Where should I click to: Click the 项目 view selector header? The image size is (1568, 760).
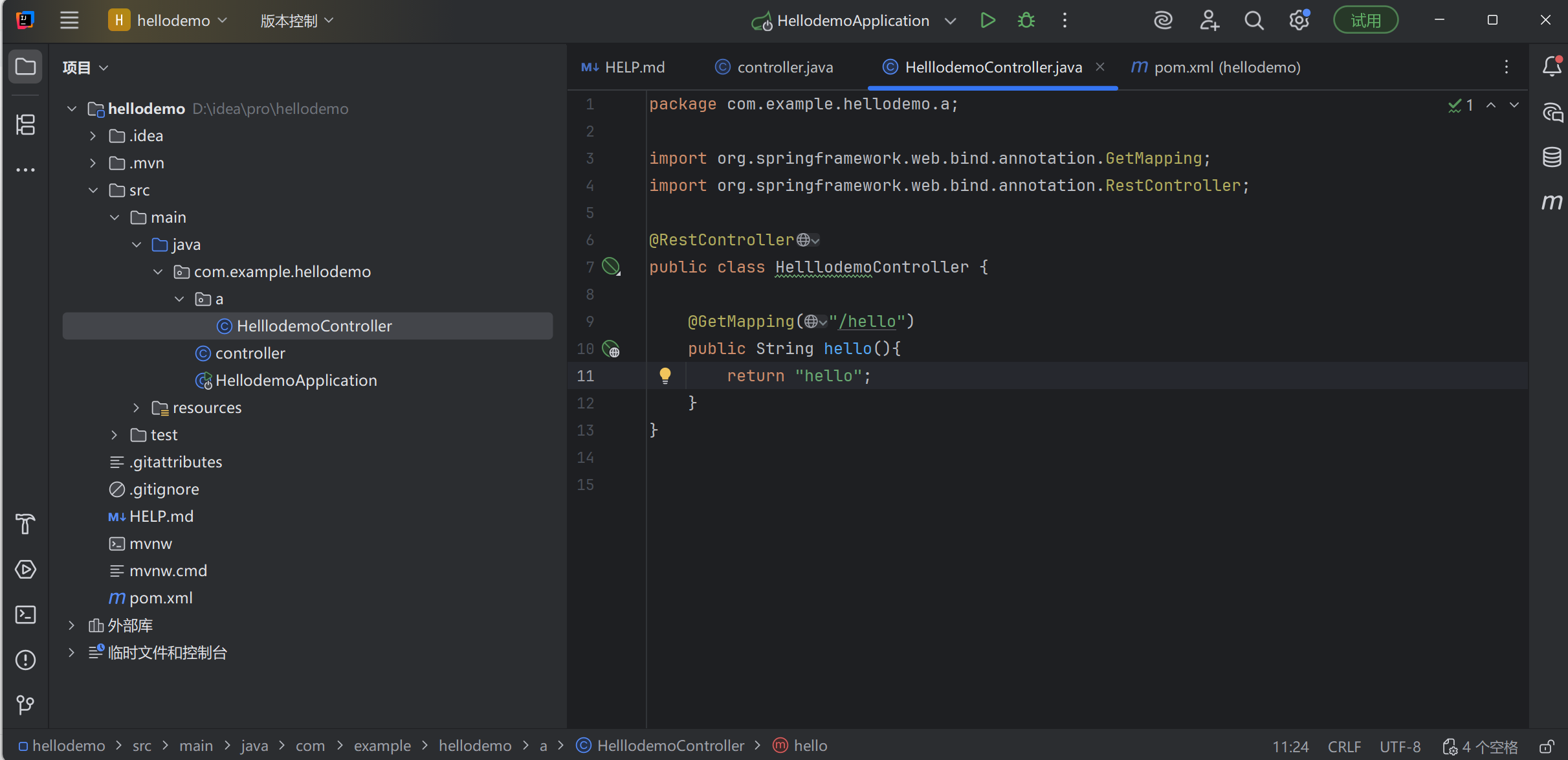85,67
